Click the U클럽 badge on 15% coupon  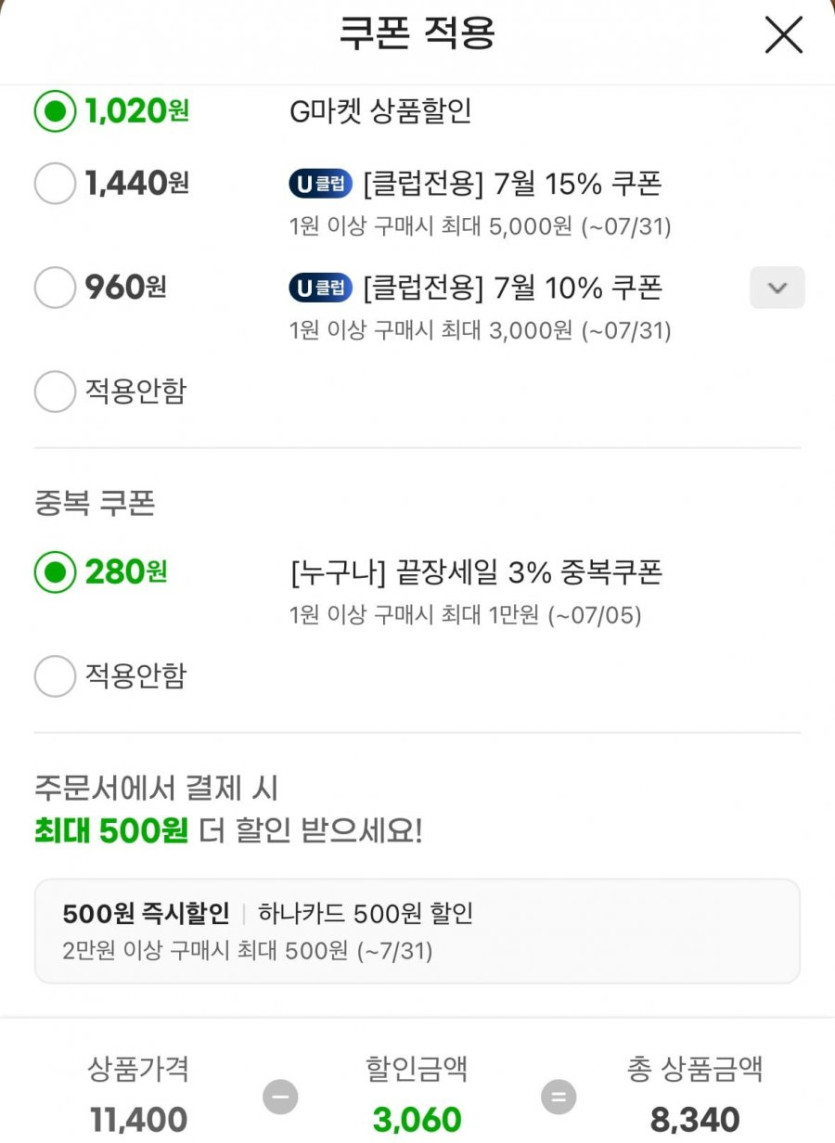pyautogui.click(x=321, y=184)
